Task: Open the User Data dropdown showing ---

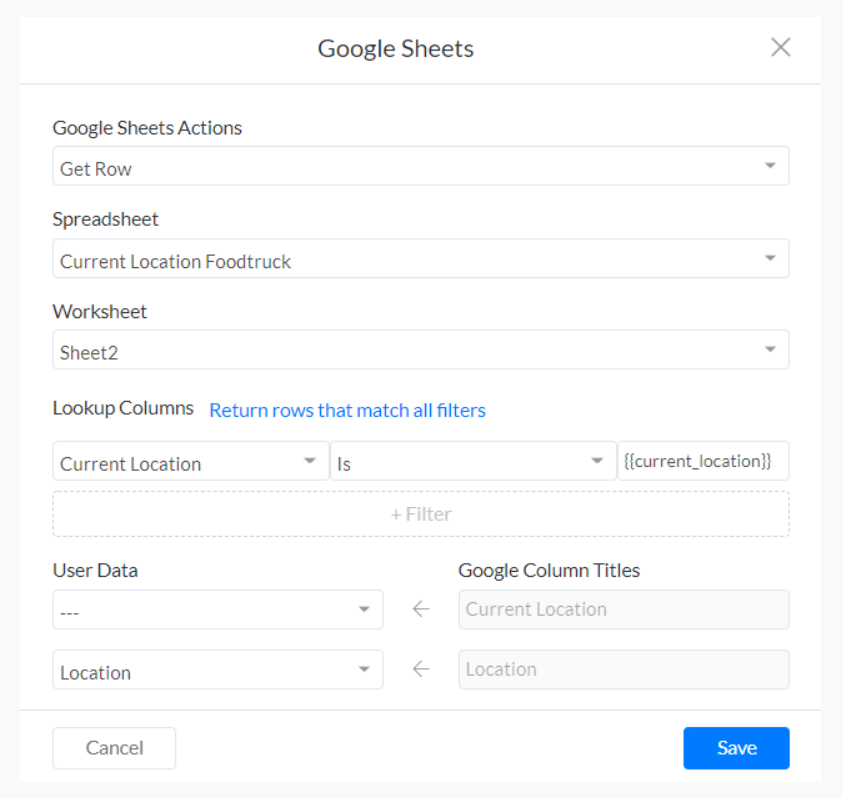Action: pos(217,610)
